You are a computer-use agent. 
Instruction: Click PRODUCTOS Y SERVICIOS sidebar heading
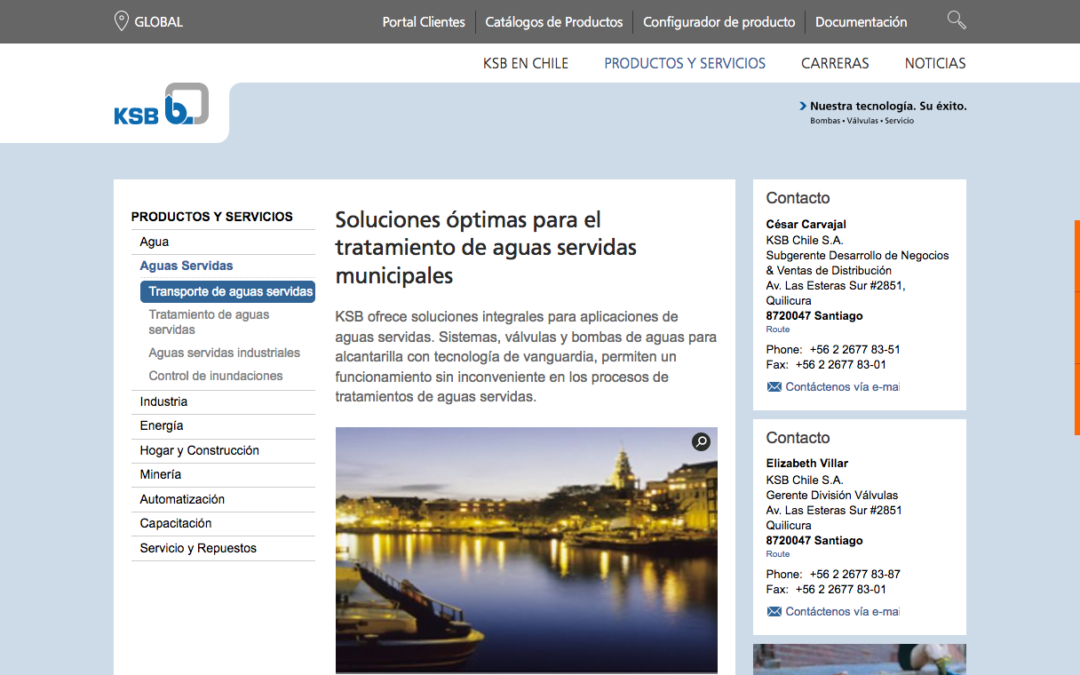(211, 217)
